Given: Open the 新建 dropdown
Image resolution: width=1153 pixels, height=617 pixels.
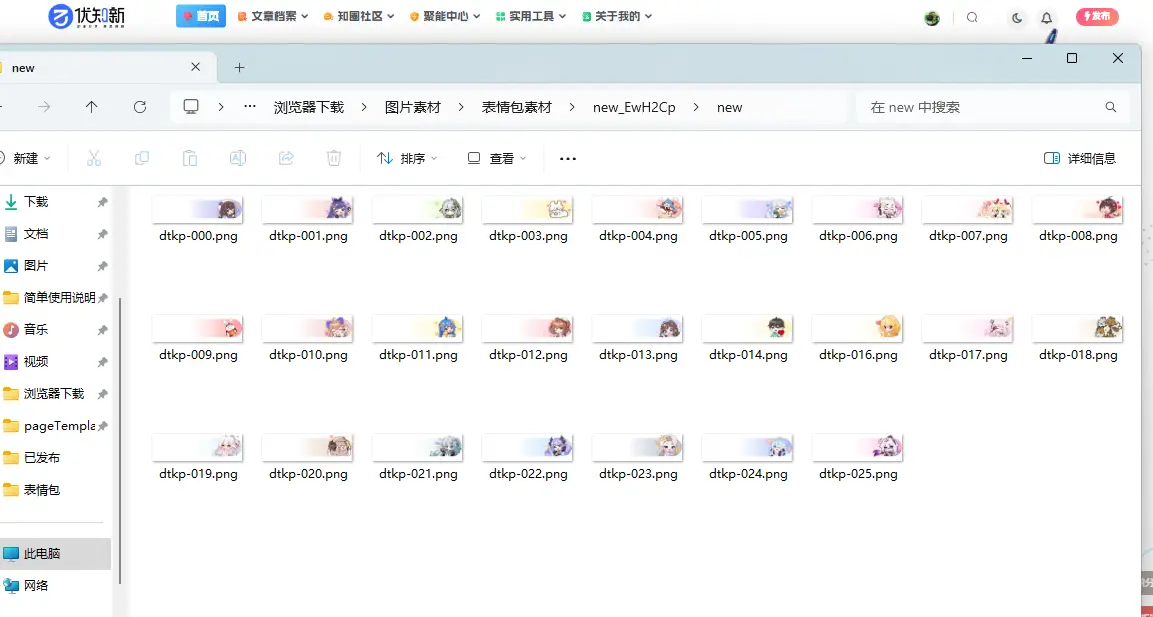Looking at the screenshot, I should 25,158.
